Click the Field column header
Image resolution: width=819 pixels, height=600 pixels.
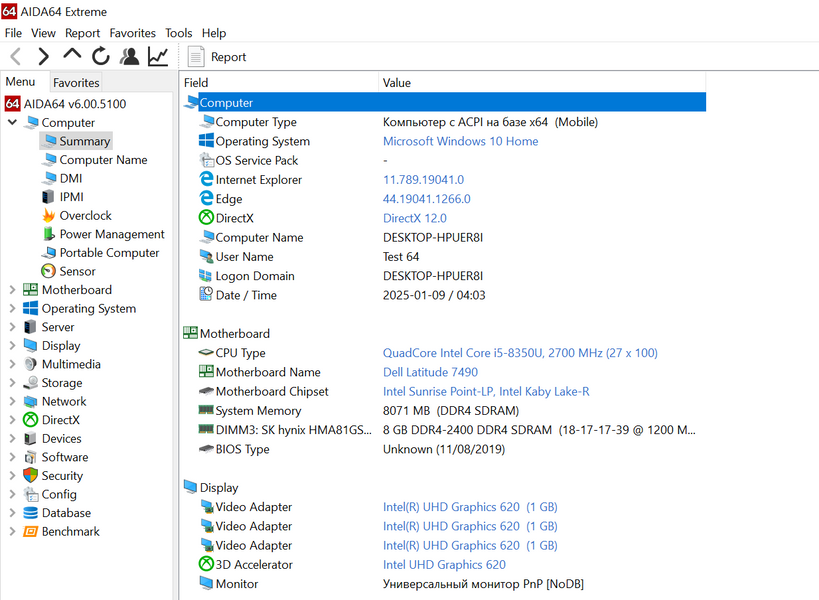(x=279, y=83)
